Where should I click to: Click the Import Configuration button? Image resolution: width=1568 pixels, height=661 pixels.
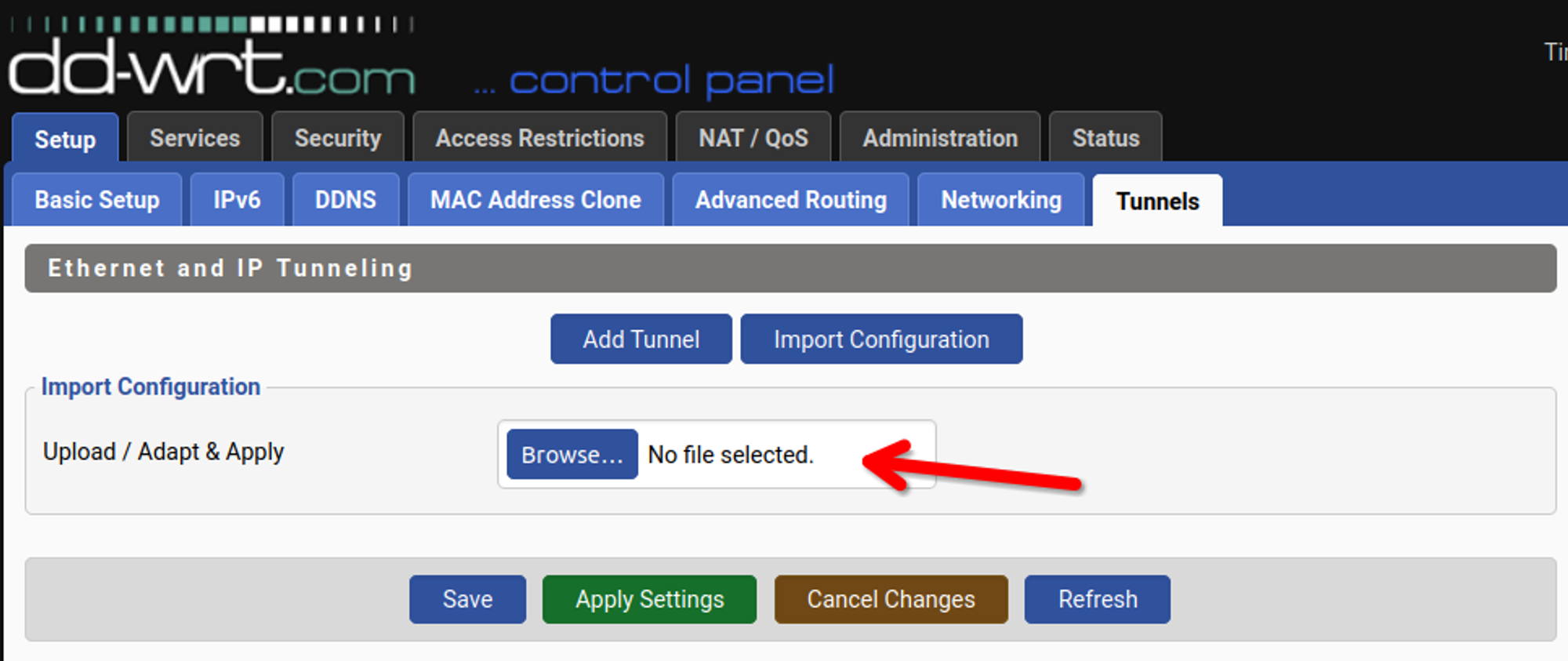tap(881, 339)
